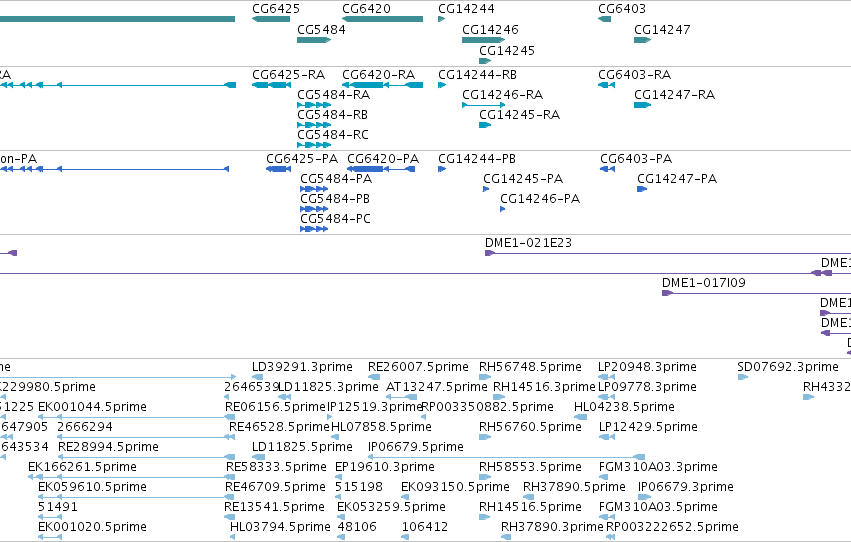Select the CG6425-RA transcript glyph

271,85
